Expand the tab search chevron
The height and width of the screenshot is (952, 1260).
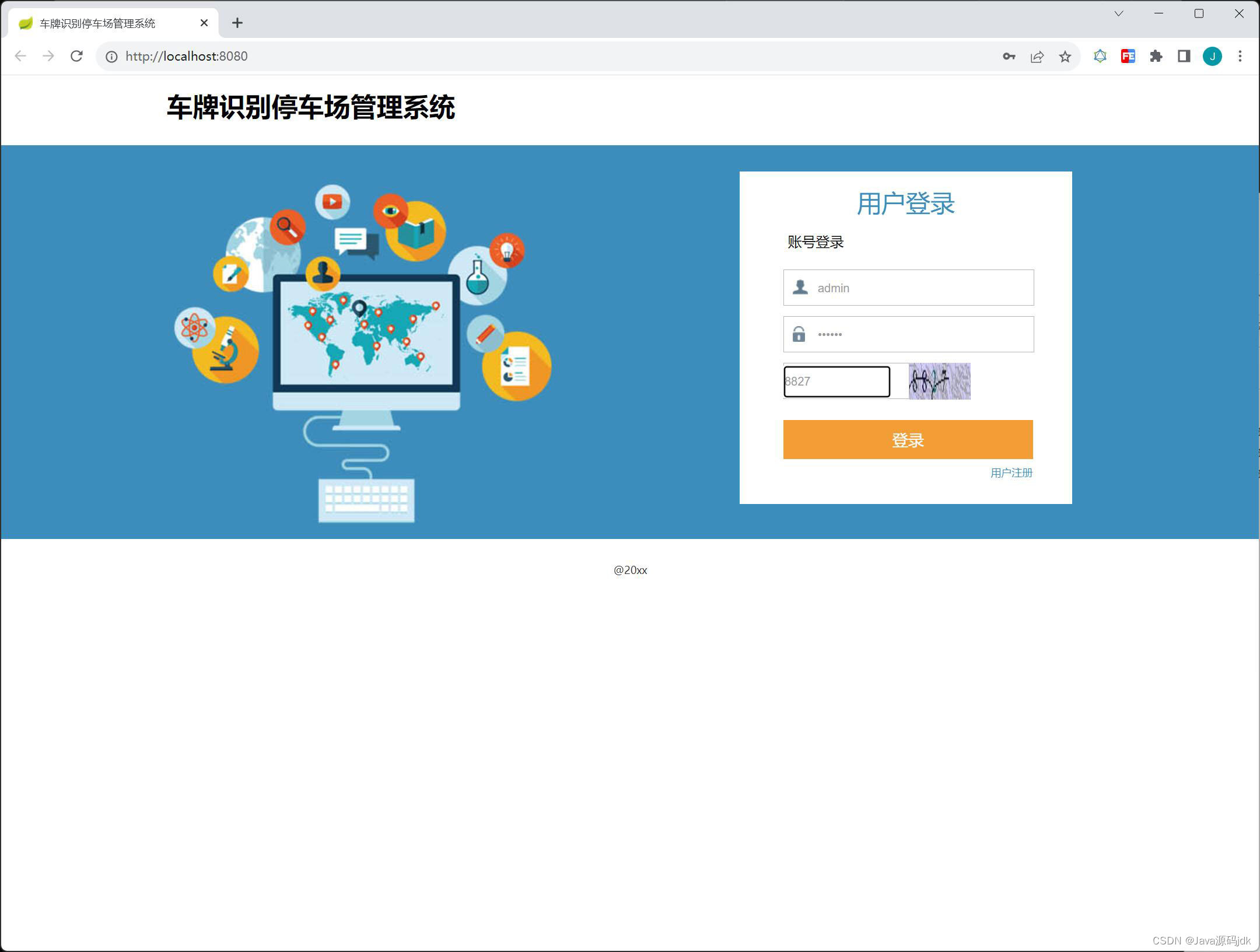point(1118,14)
